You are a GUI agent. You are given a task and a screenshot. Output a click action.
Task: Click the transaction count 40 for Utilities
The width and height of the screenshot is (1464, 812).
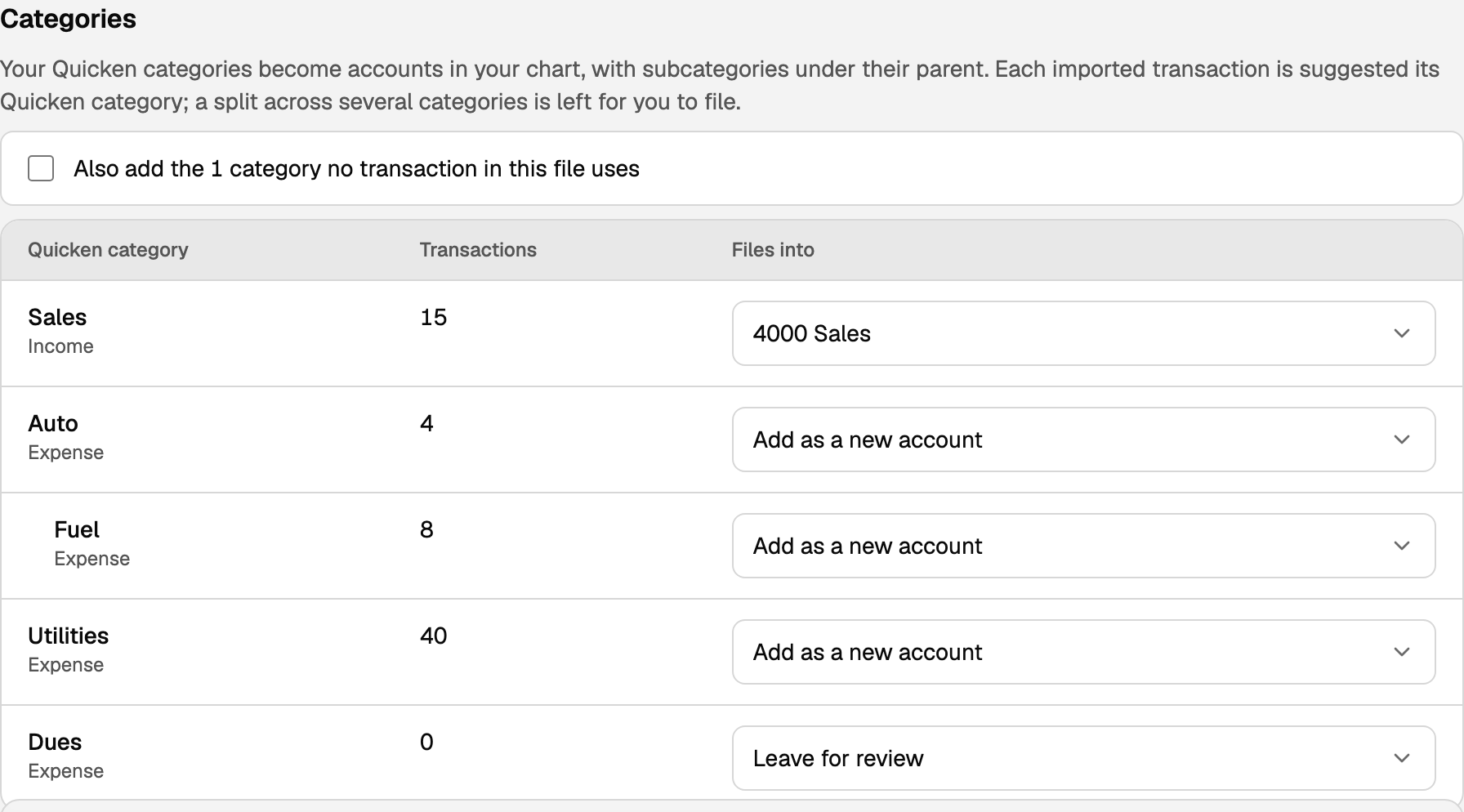(434, 636)
